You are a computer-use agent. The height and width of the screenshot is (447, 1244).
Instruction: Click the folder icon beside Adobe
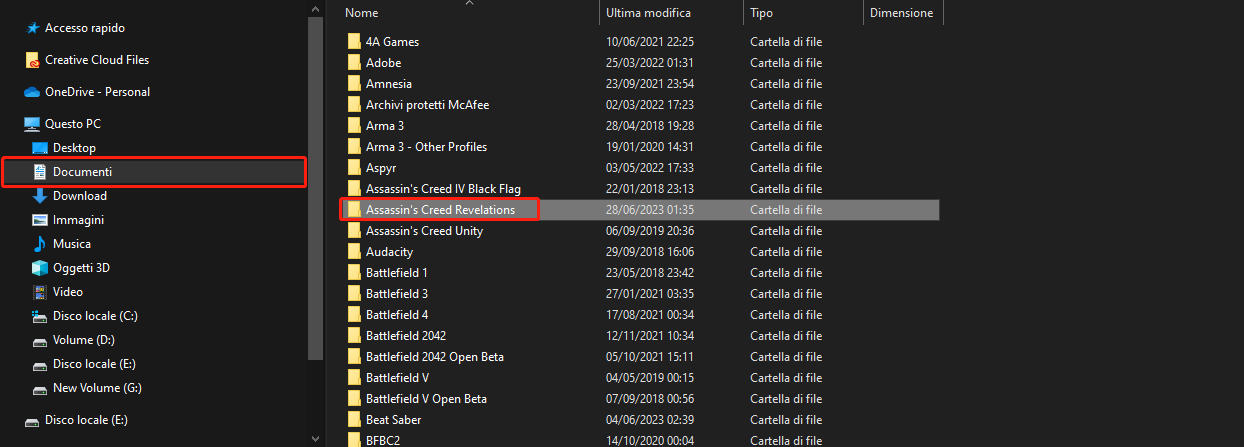[354, 63]
